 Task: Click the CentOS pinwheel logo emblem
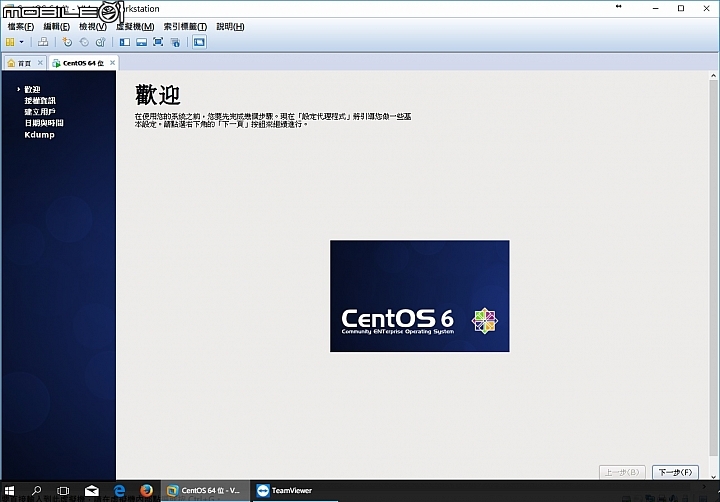pos(485,321)
